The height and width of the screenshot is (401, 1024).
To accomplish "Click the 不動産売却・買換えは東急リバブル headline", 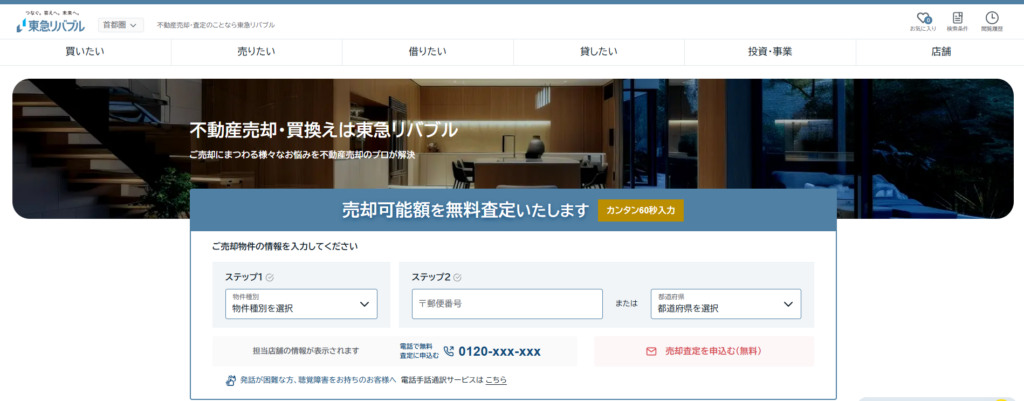I will (323, 130).
